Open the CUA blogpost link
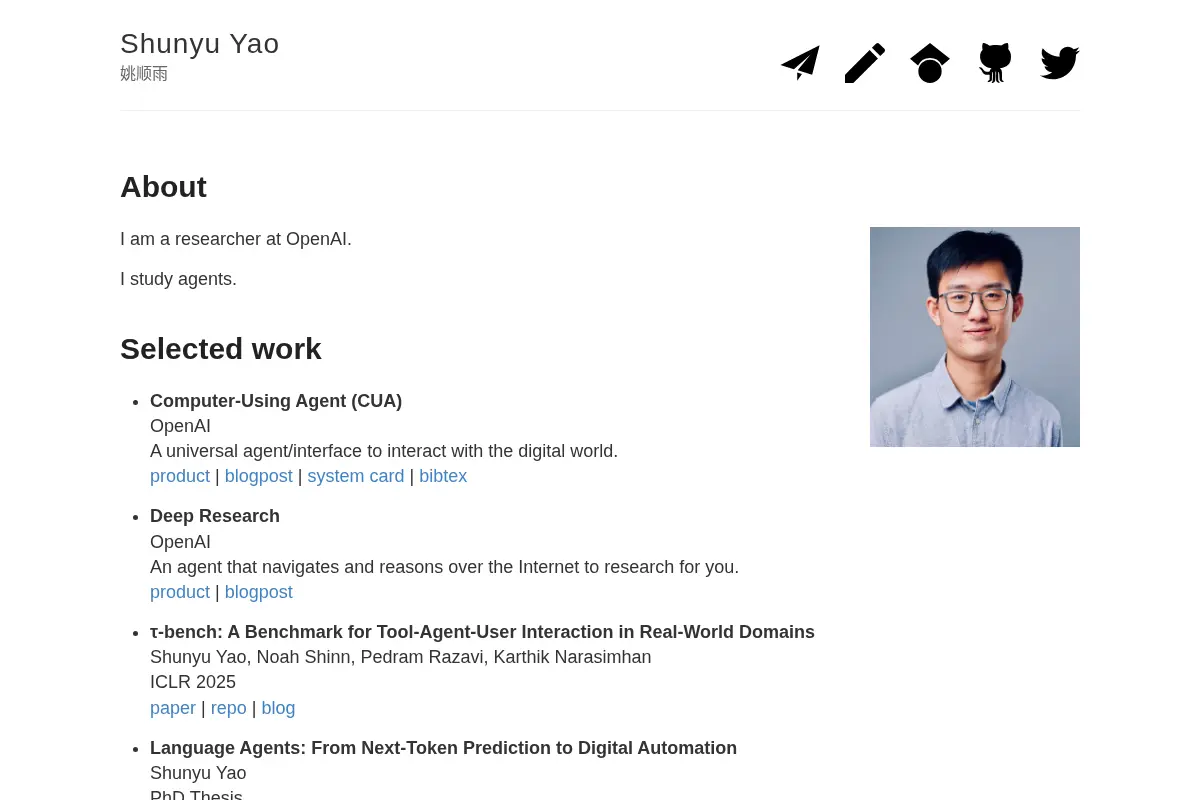The width and height of the screenshot is (1200, 800). point(259,476)
